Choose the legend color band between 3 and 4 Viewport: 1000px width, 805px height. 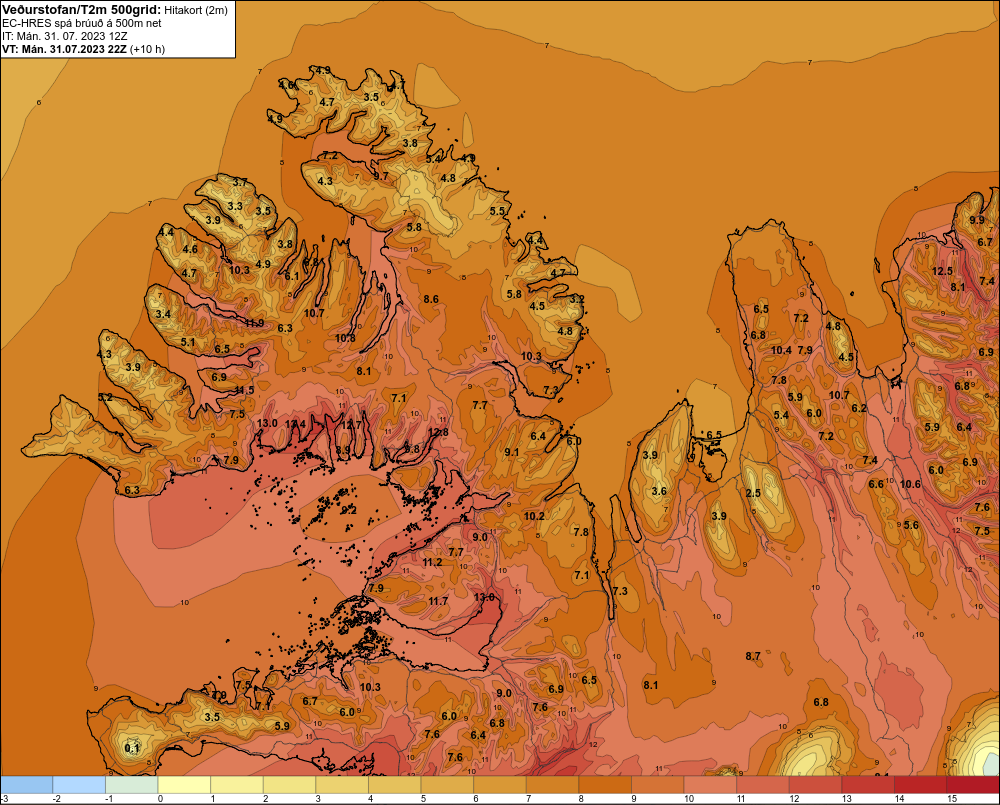pos(342,785)
